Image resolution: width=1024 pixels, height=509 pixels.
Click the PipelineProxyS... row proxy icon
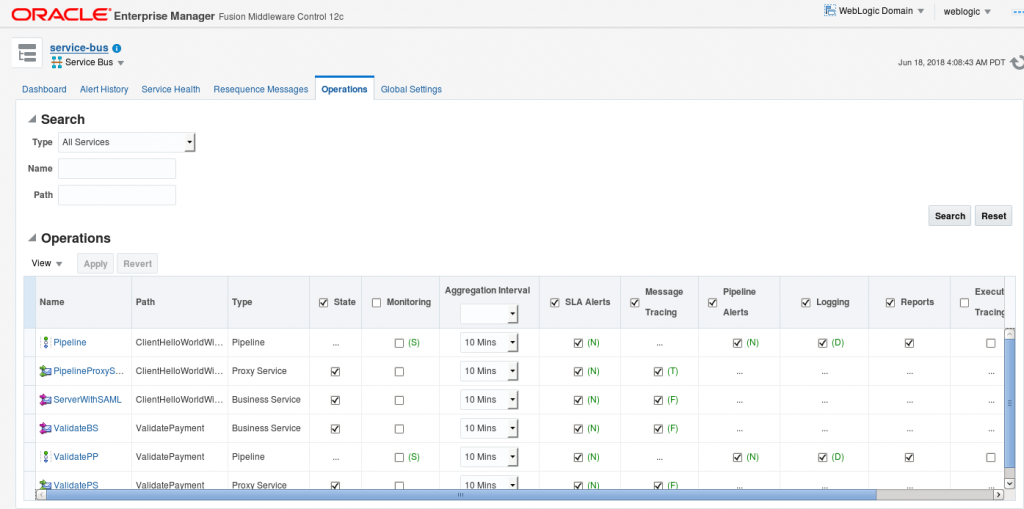45,371
